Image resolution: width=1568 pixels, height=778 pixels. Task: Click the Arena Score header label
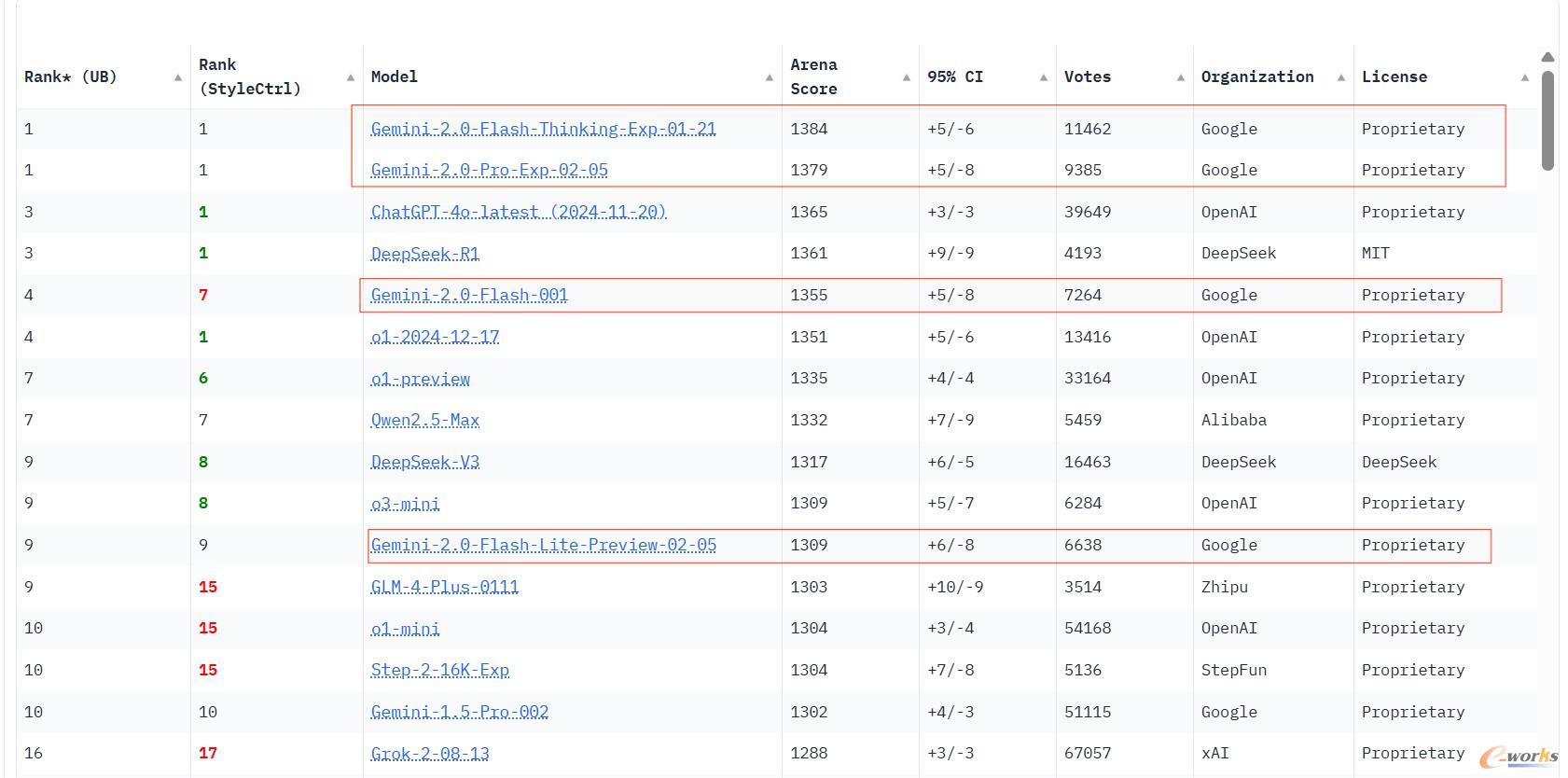tap(813, 76)
